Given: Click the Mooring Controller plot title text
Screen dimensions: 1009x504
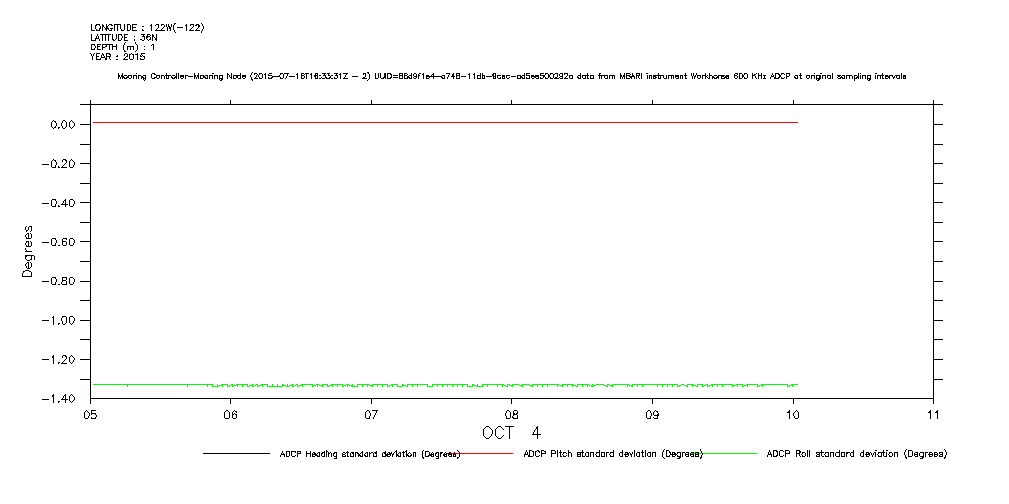Looking at the screenshot, I should [511, 77].
